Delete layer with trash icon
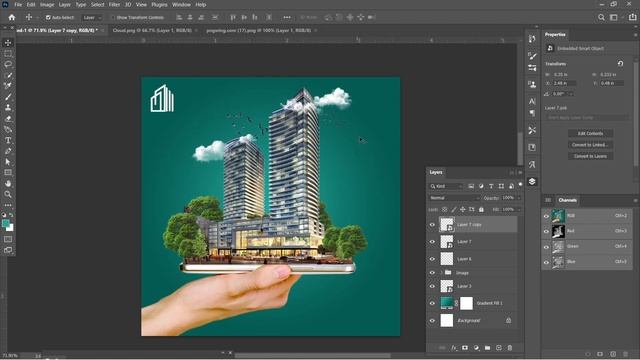 (x=510, y=348)
